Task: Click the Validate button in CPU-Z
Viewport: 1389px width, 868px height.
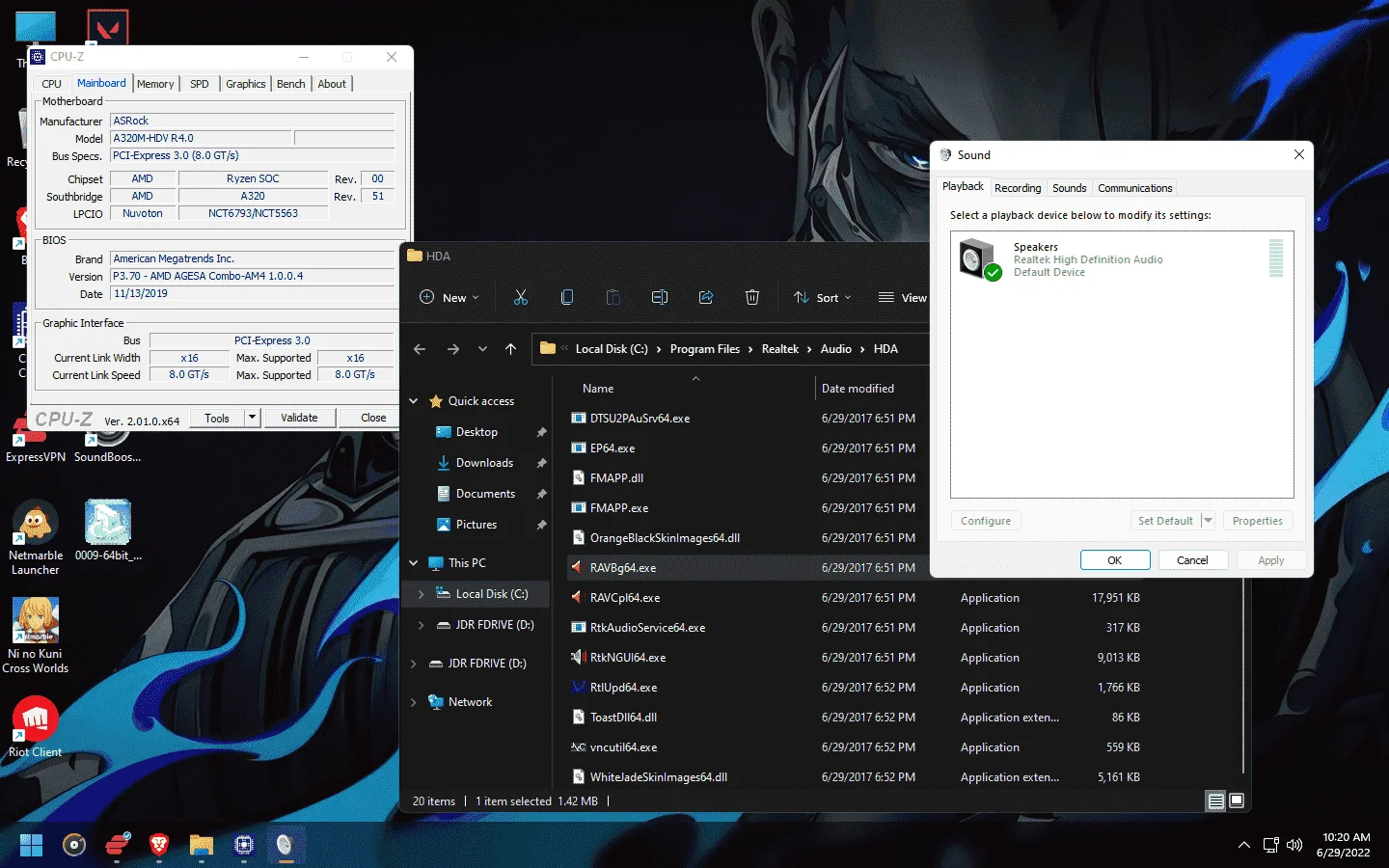Action: tap(299, 418)
